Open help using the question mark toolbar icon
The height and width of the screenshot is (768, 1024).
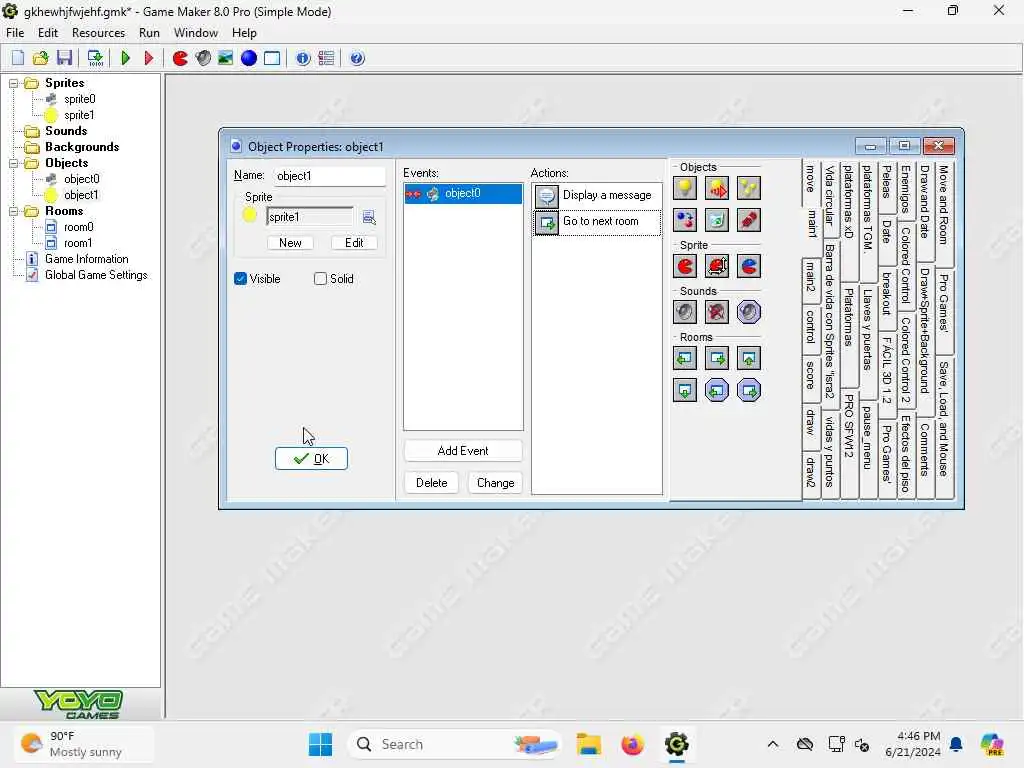click(x=357, y=58)
